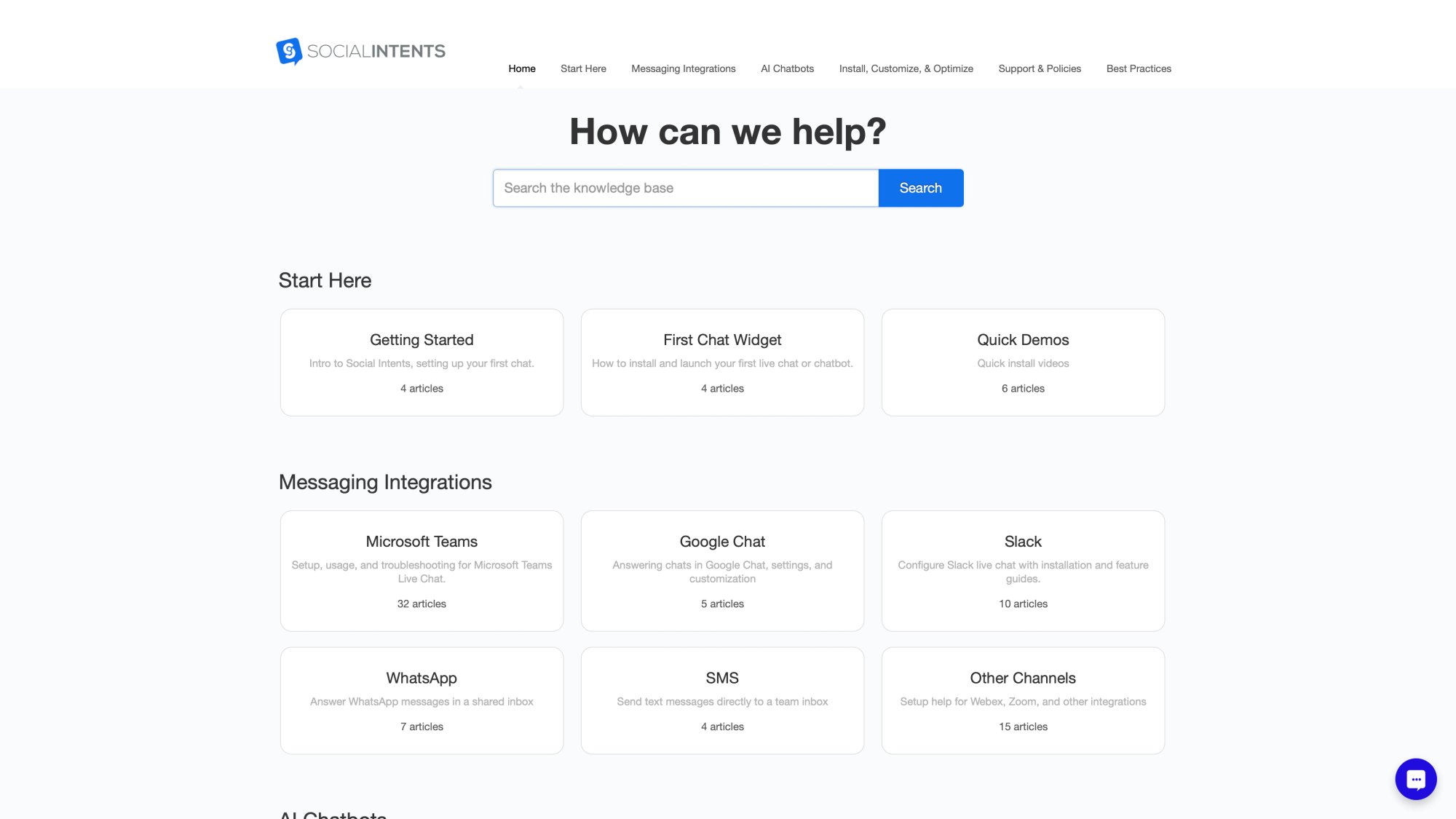Open the Messaging Integrations menu
Screen dimensions: 1456x819
(683, 68)
